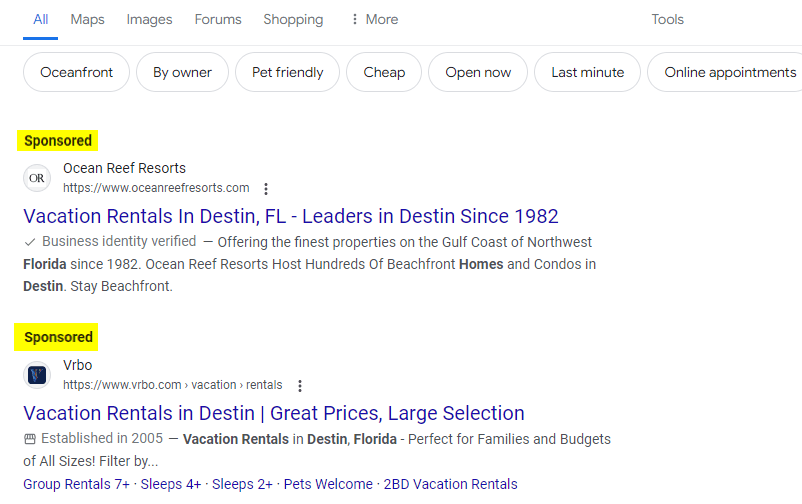Viewport: 802px width, 504px height.
Task: Open the Group Rentals 7+ sitelink
Action: [76, 484]
